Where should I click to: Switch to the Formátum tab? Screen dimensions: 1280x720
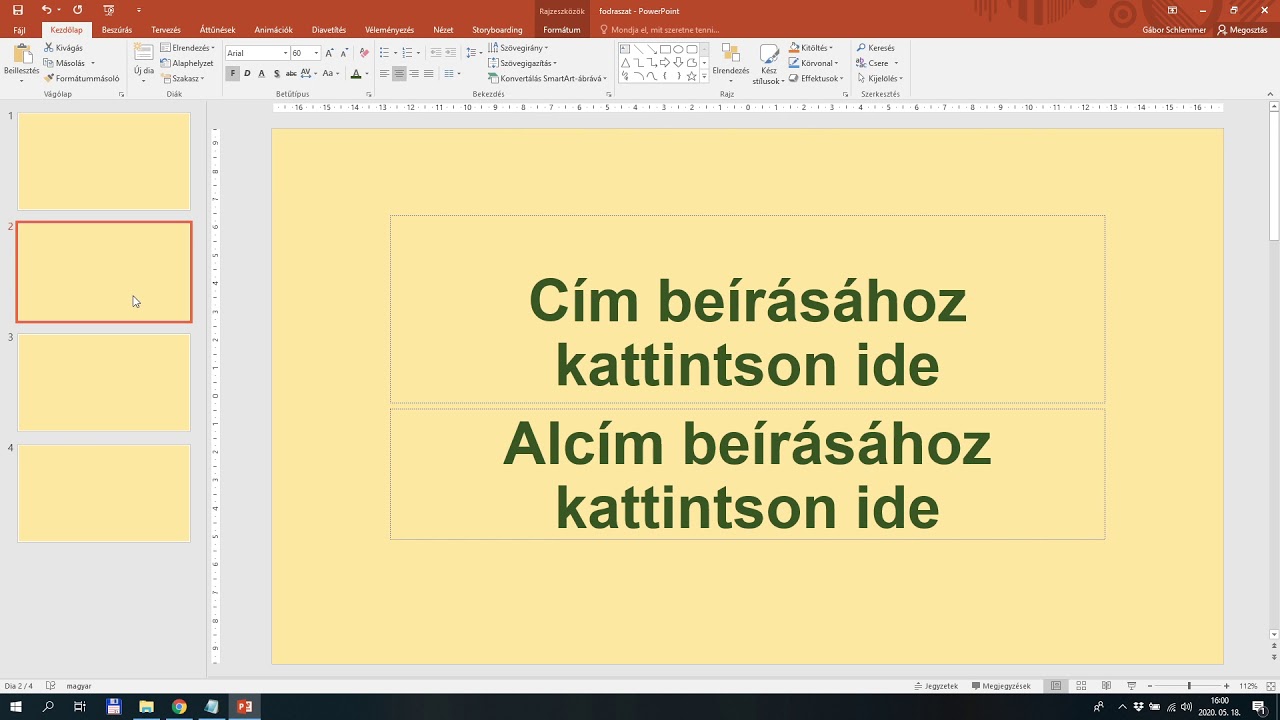point(562,30)
